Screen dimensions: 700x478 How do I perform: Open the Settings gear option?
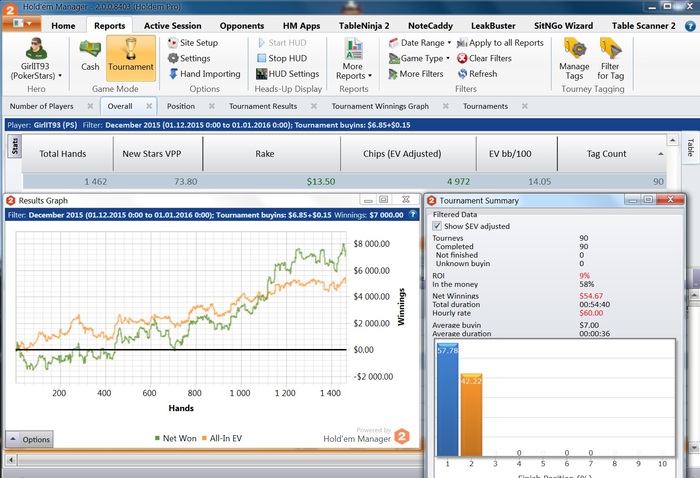189,58
